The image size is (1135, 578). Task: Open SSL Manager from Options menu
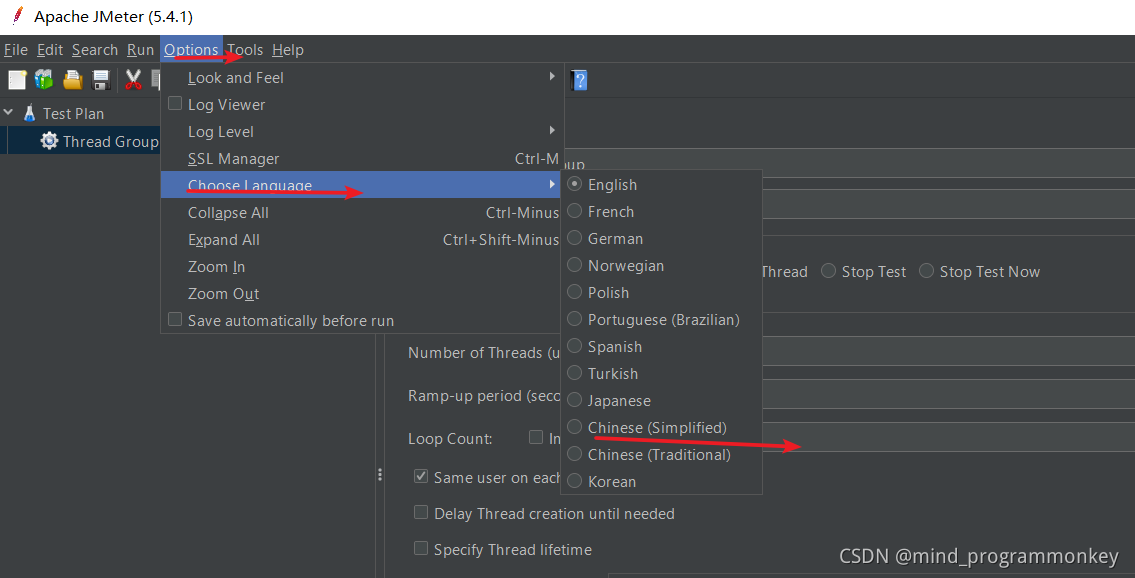(362, 158)
